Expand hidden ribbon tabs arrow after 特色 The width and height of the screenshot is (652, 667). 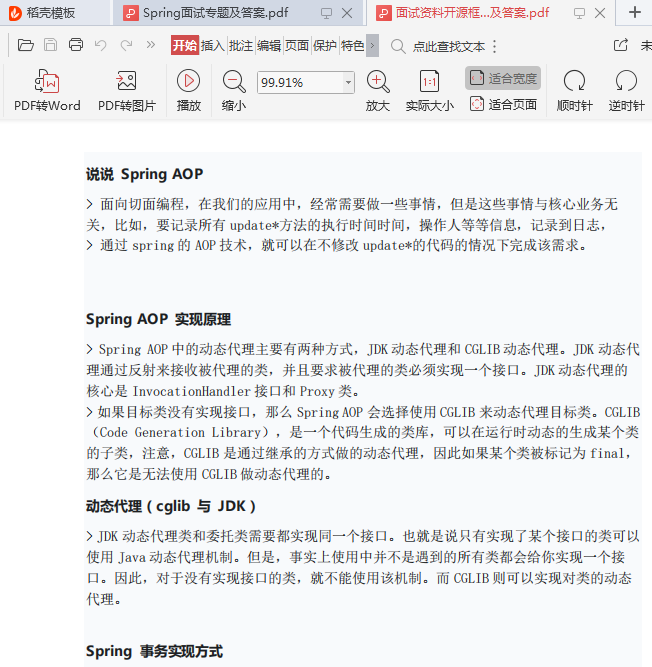[372, 46]
